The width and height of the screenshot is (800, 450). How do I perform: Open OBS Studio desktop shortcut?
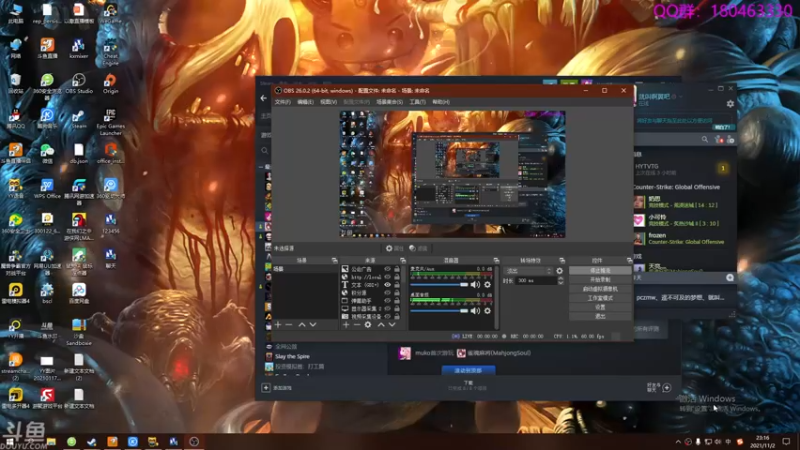coord(79,84)
